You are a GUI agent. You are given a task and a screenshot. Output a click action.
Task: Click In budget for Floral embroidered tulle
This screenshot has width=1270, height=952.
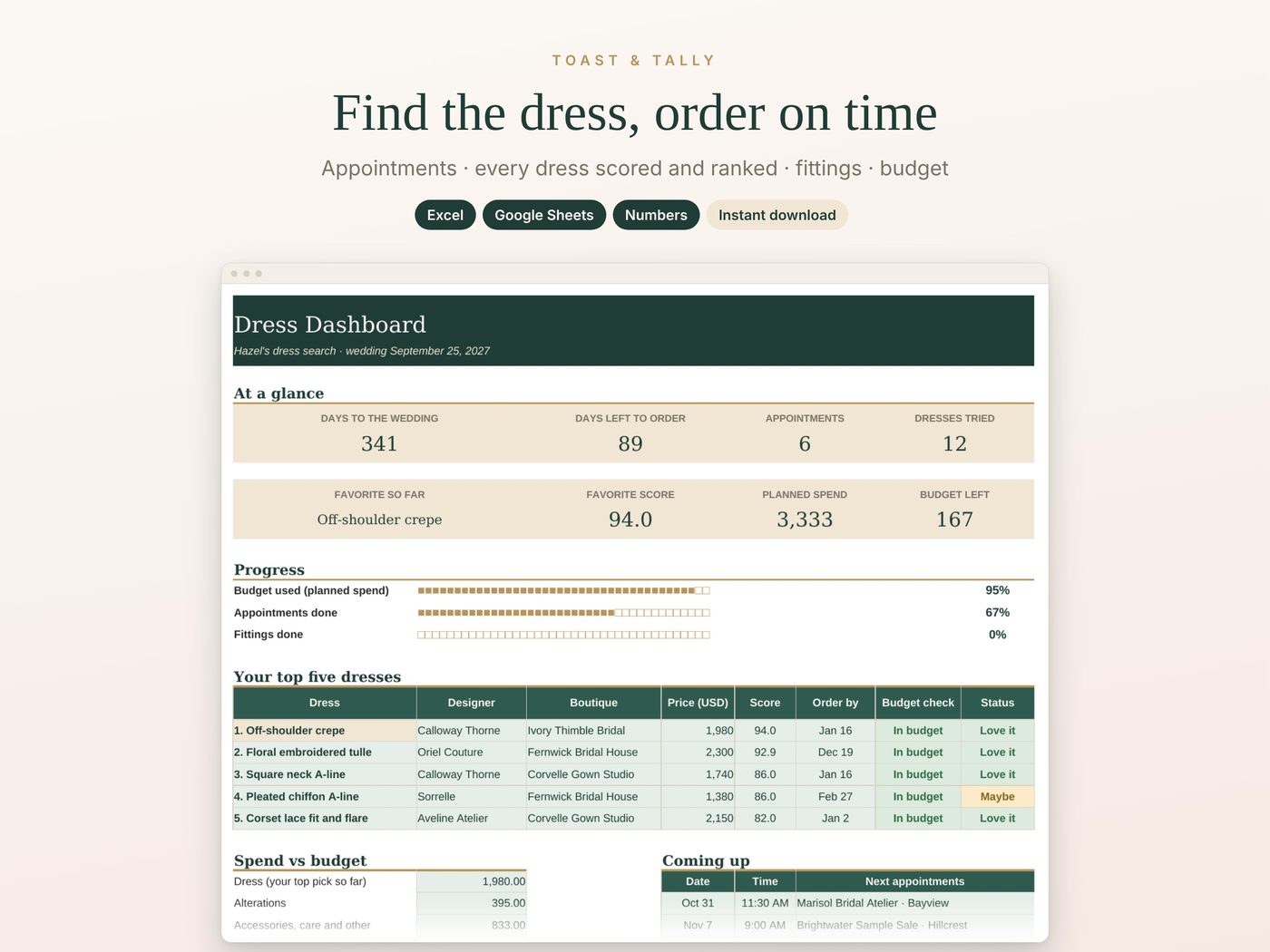tap(918, 753)
